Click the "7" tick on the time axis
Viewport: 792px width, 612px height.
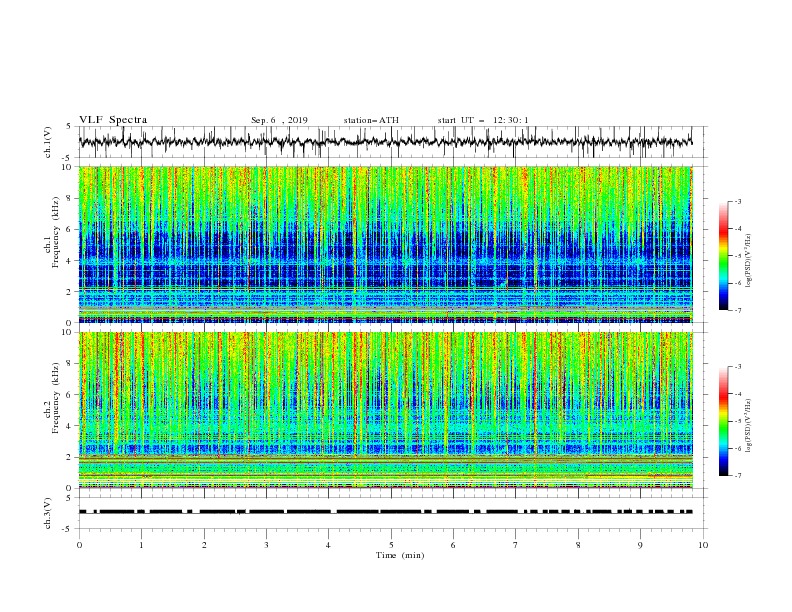[516, 545]
